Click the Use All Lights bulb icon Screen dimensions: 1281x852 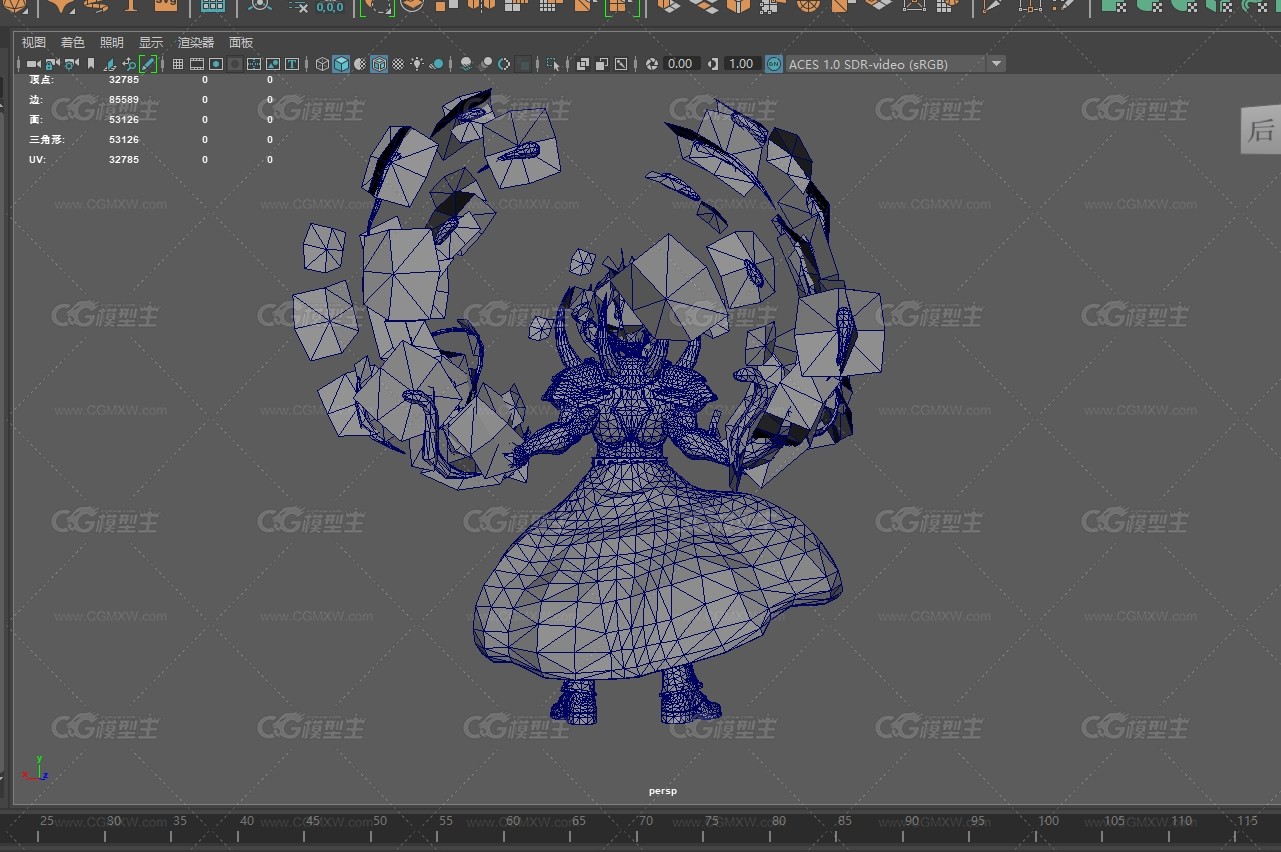coord(417,64)
